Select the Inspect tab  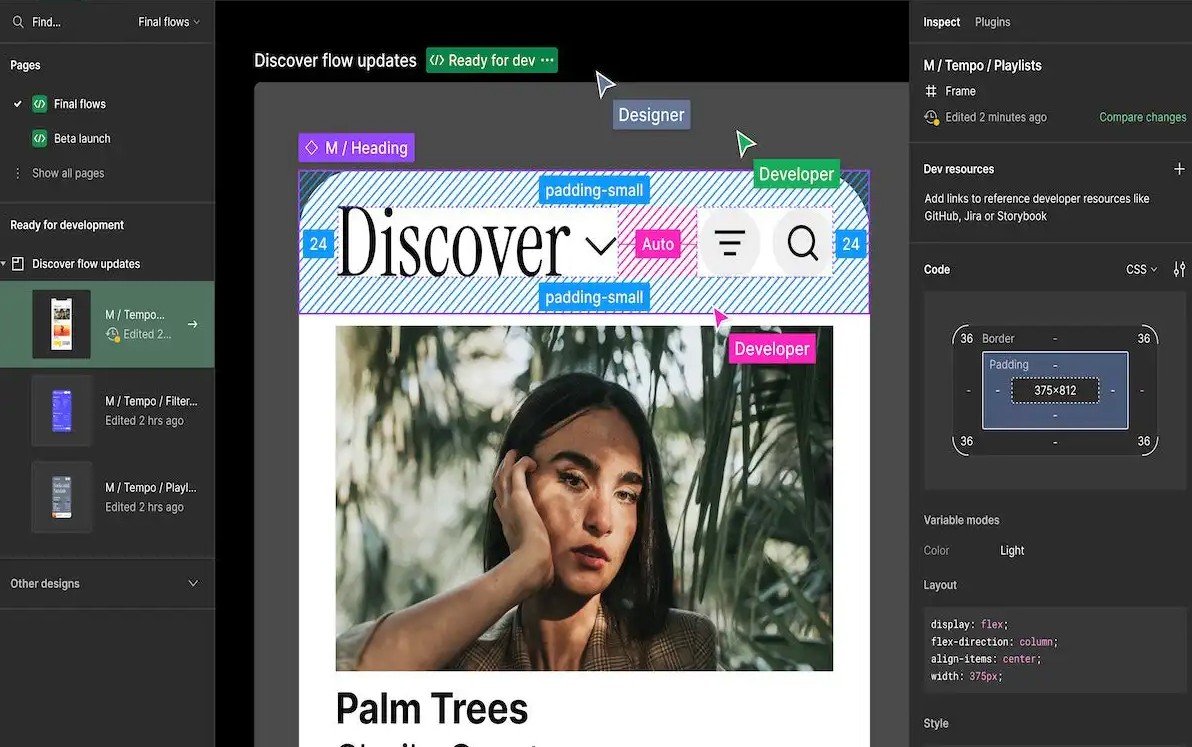[x=941, y=22]
